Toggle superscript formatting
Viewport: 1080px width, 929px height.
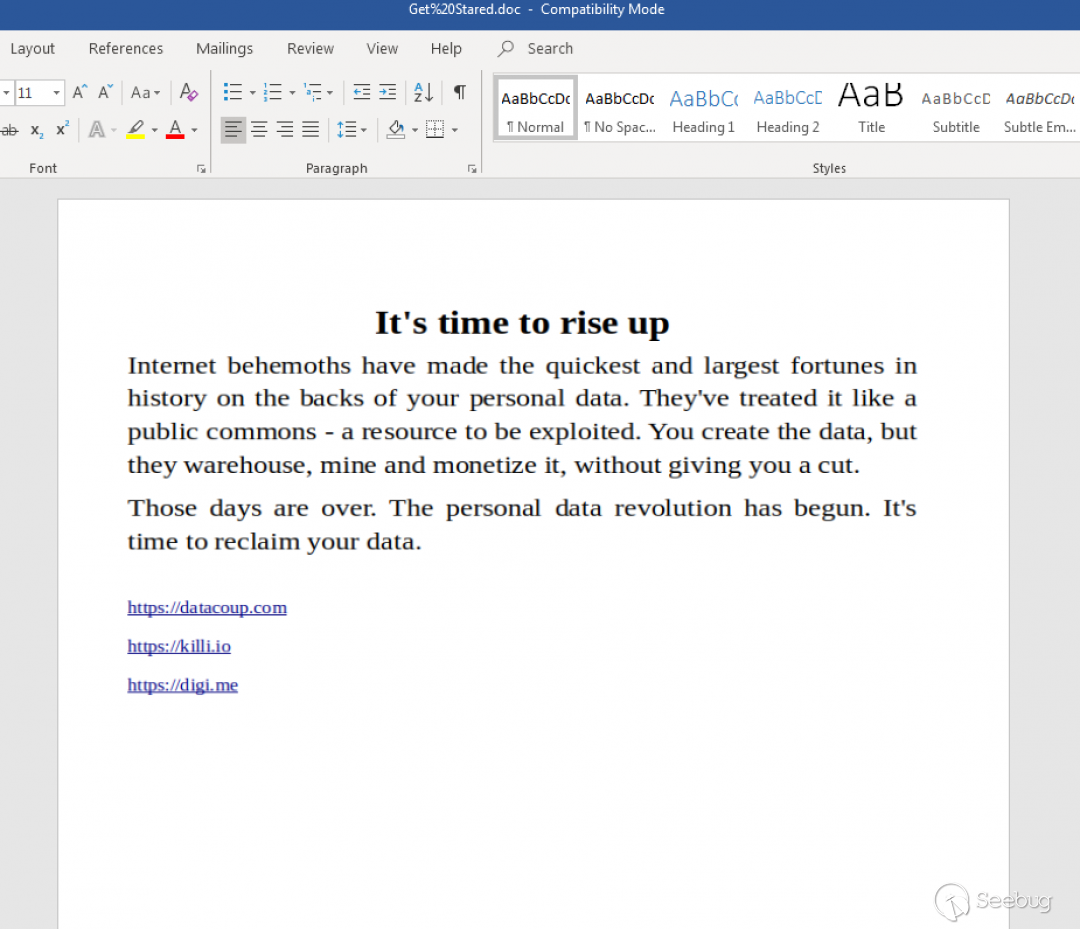coord(62,130)
